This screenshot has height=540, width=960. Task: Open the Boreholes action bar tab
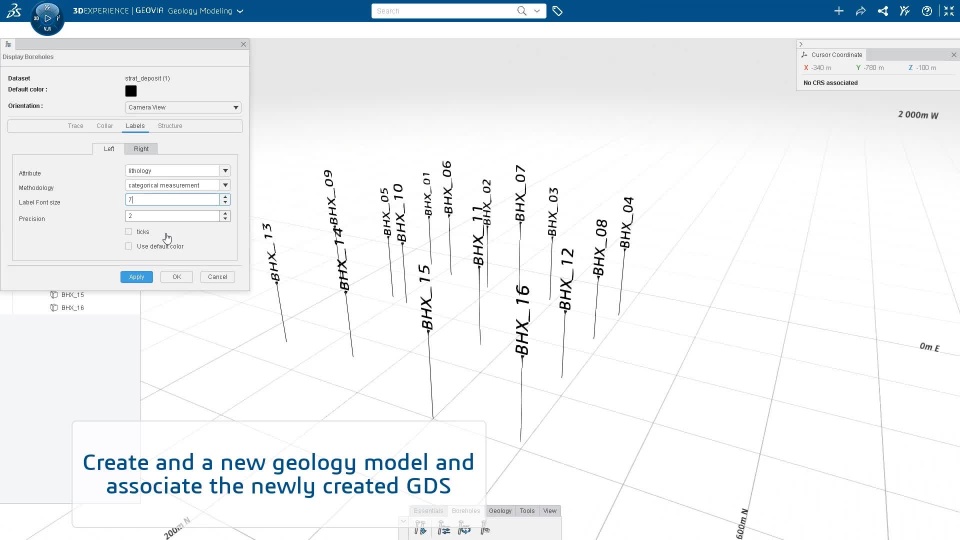click(x=466, y=511)
